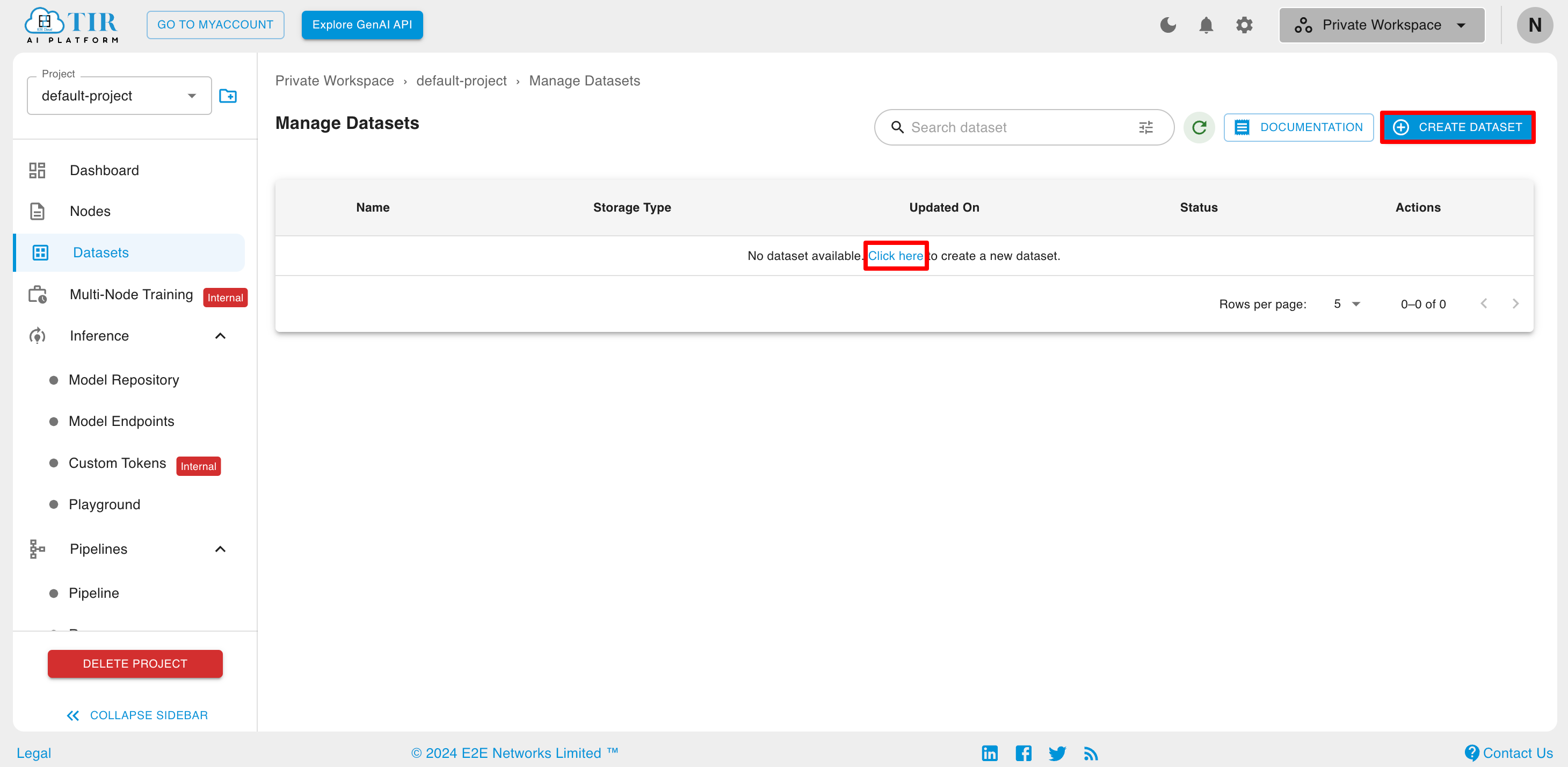Go to previous page arrow
This screenshot has height=767, width=1568.
(x=1484, y=303)
